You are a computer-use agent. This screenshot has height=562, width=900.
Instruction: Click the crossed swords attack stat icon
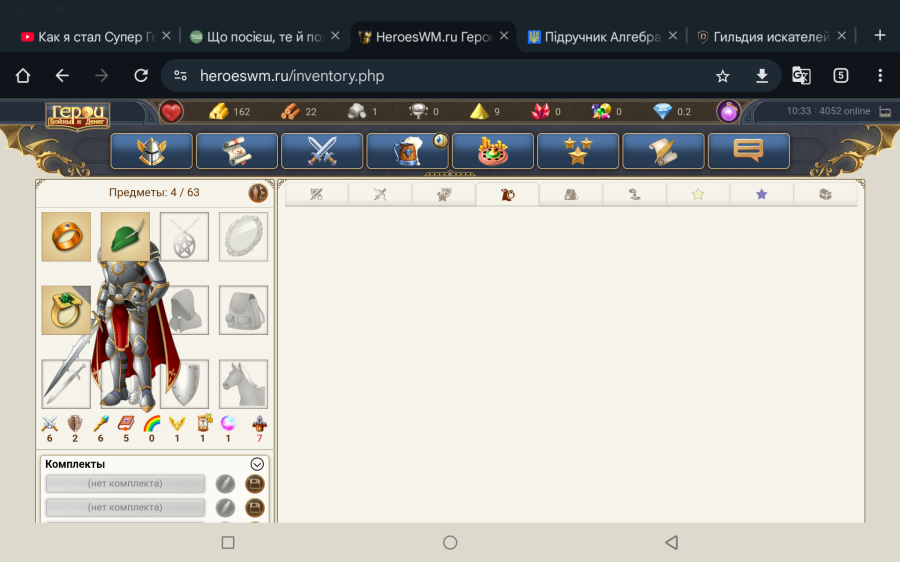coord(49,424)
